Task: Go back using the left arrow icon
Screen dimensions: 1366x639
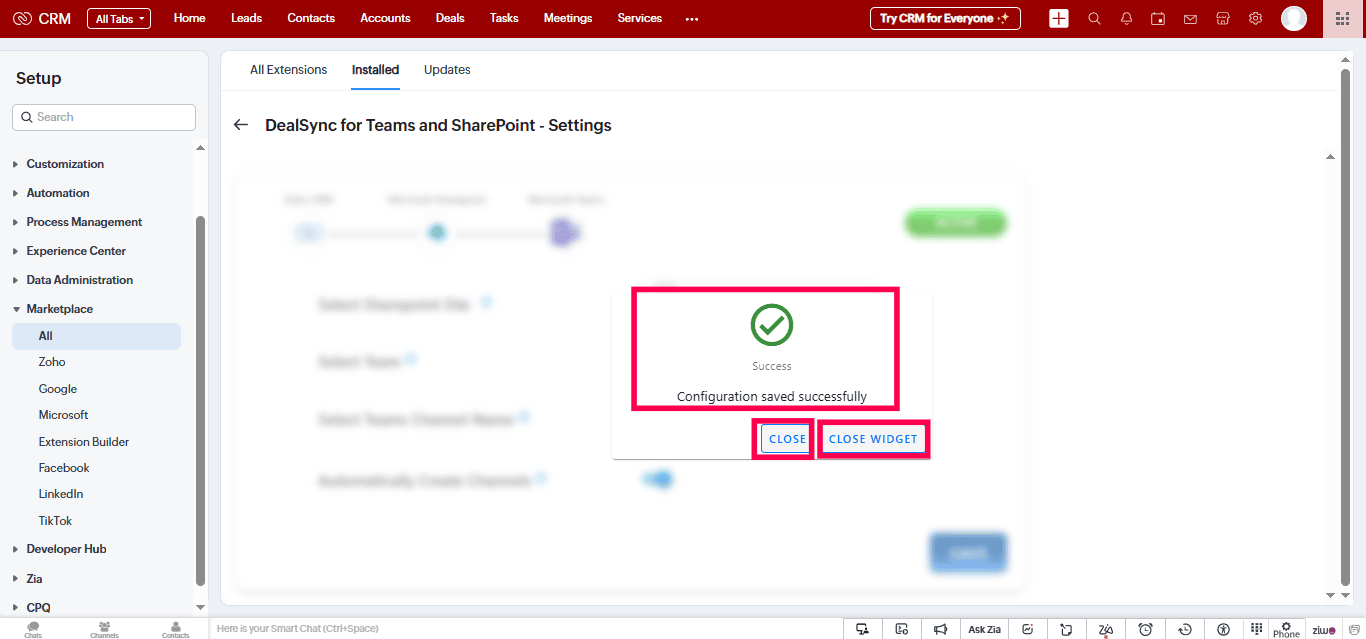Action: click(x=240, y=125)
